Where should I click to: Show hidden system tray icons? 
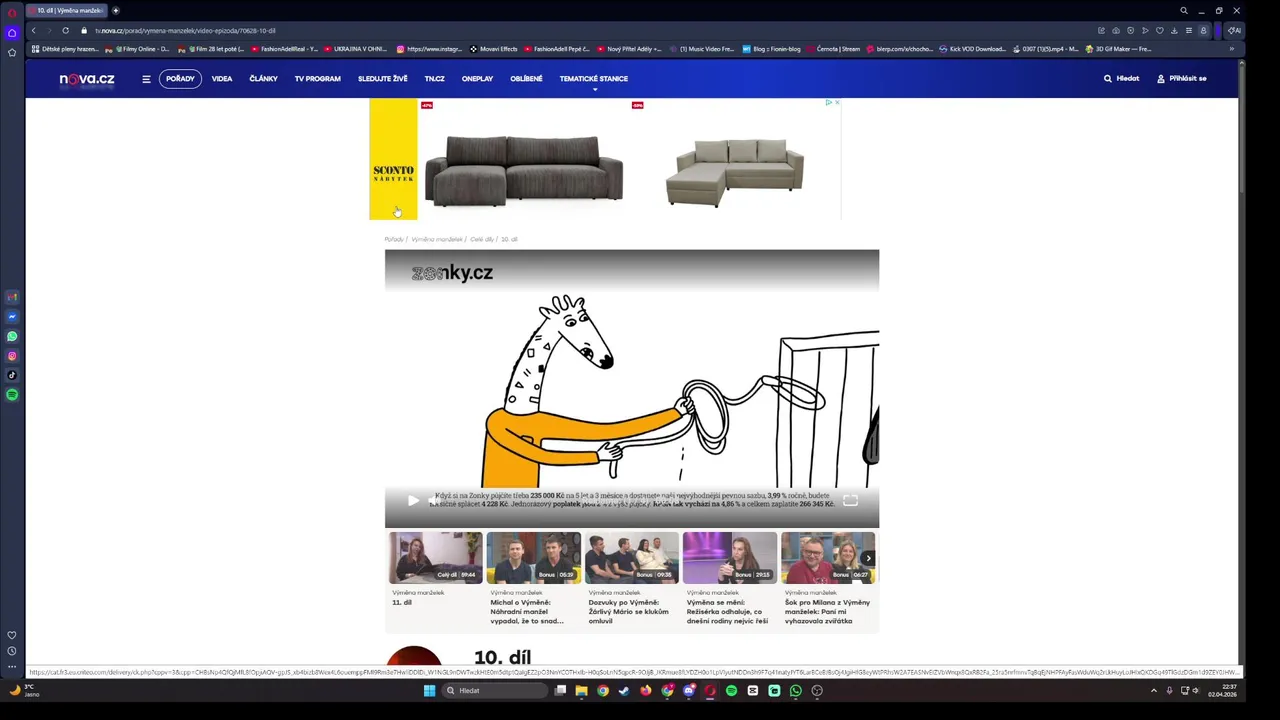click(1154, 691)
